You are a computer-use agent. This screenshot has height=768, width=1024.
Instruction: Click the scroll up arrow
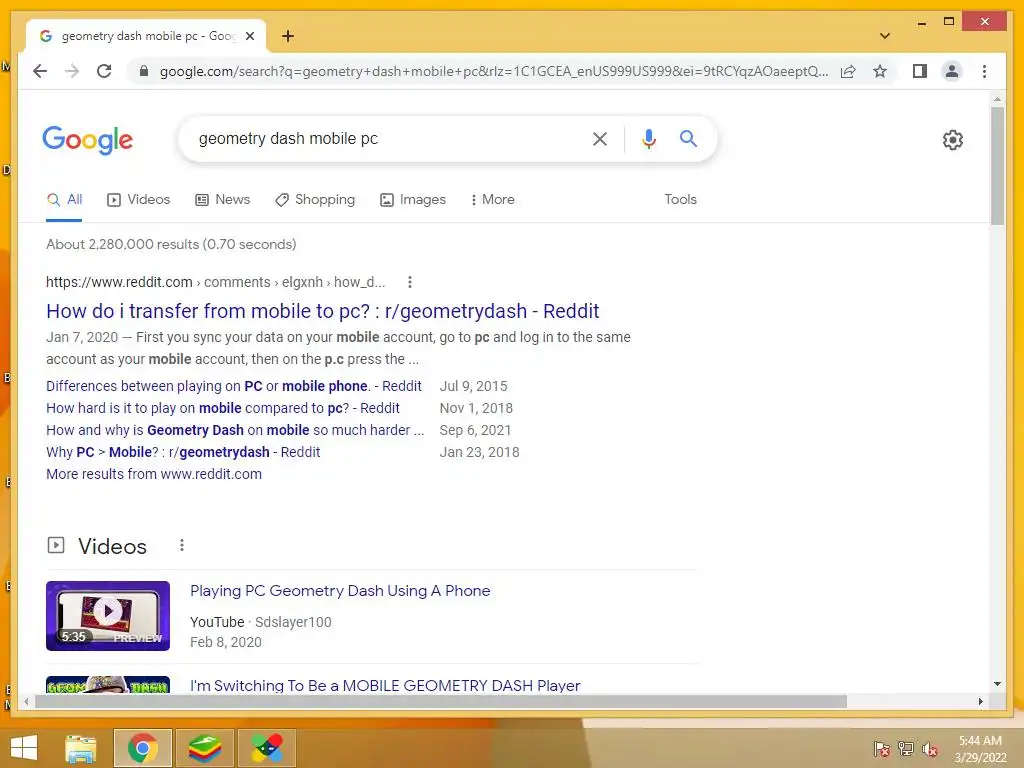(997, 99)
